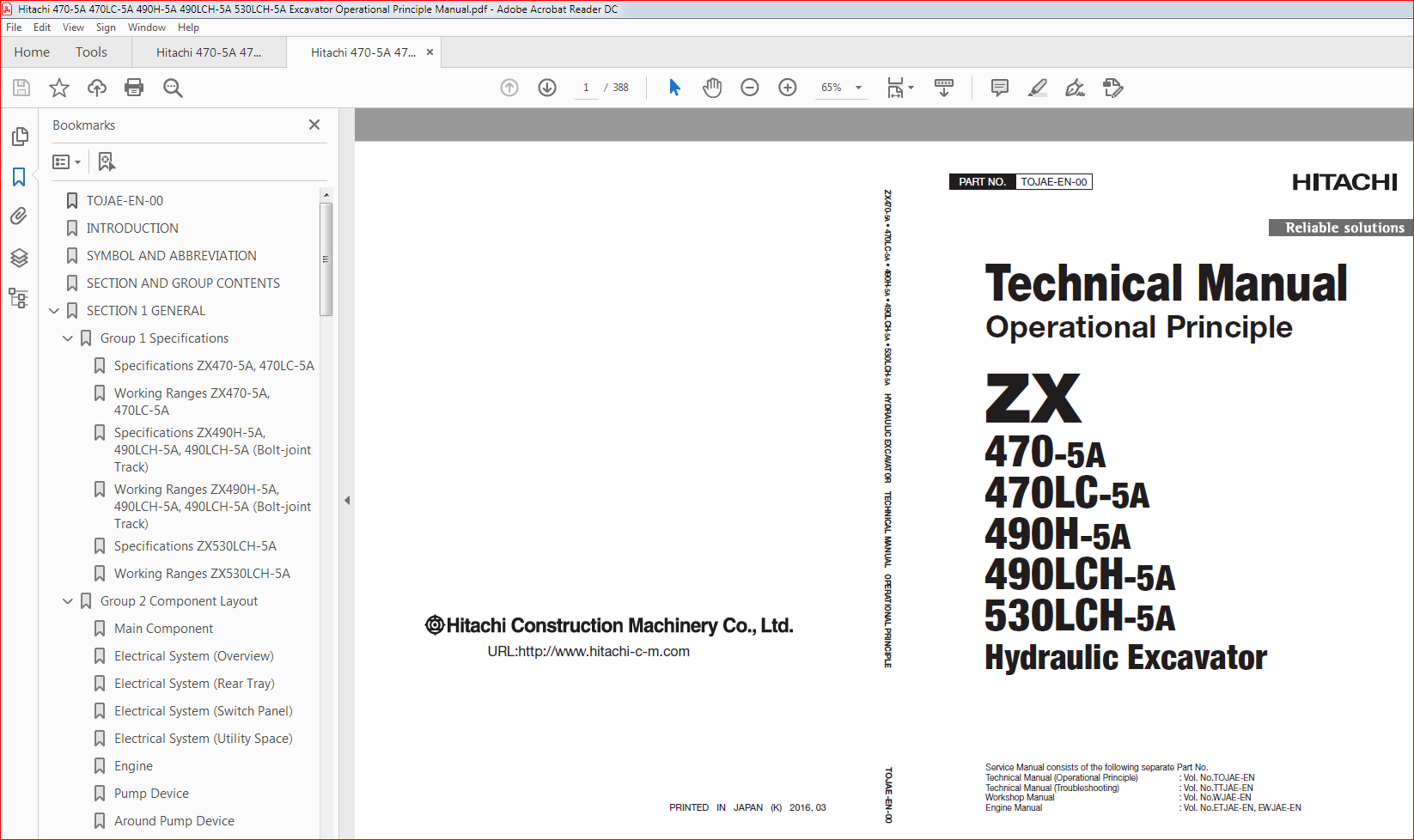The height and width of the screenshot is (840, 1414).
Task: Open SECTION AND GROUP CONTENTS bookmark
Action: coord(183,283)
